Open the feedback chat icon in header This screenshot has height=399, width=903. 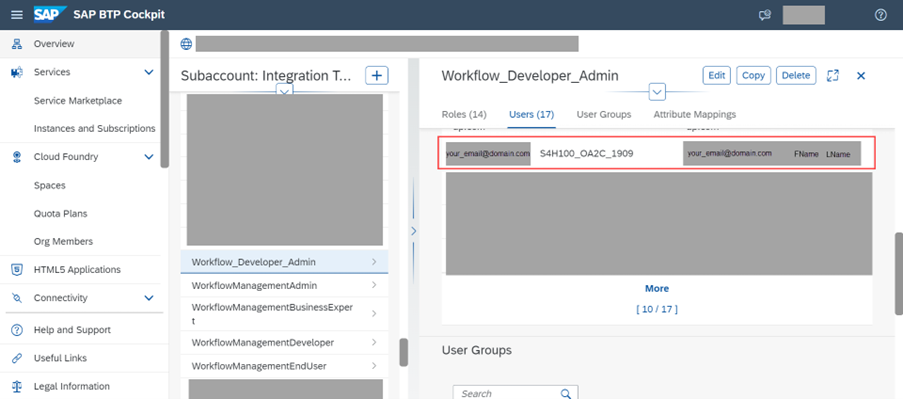[765, 15]
